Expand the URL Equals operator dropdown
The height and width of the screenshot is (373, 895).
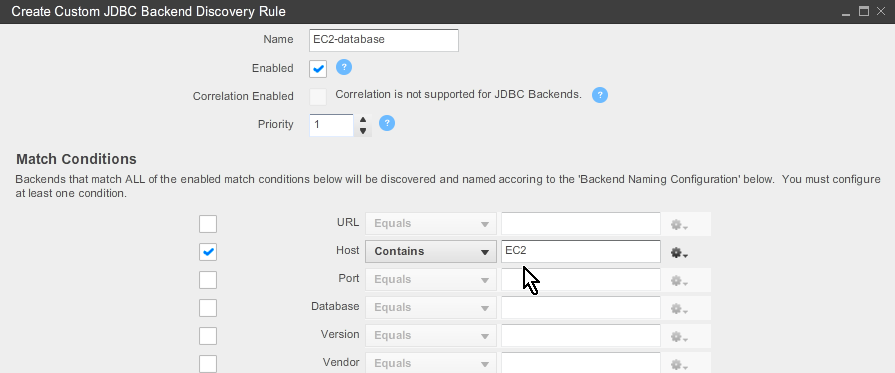431,223
